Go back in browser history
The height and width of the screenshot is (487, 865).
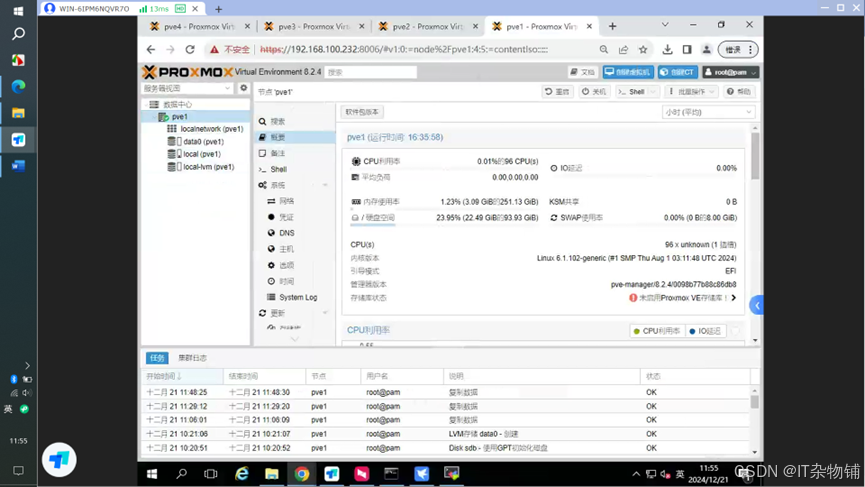click(151, 50)
